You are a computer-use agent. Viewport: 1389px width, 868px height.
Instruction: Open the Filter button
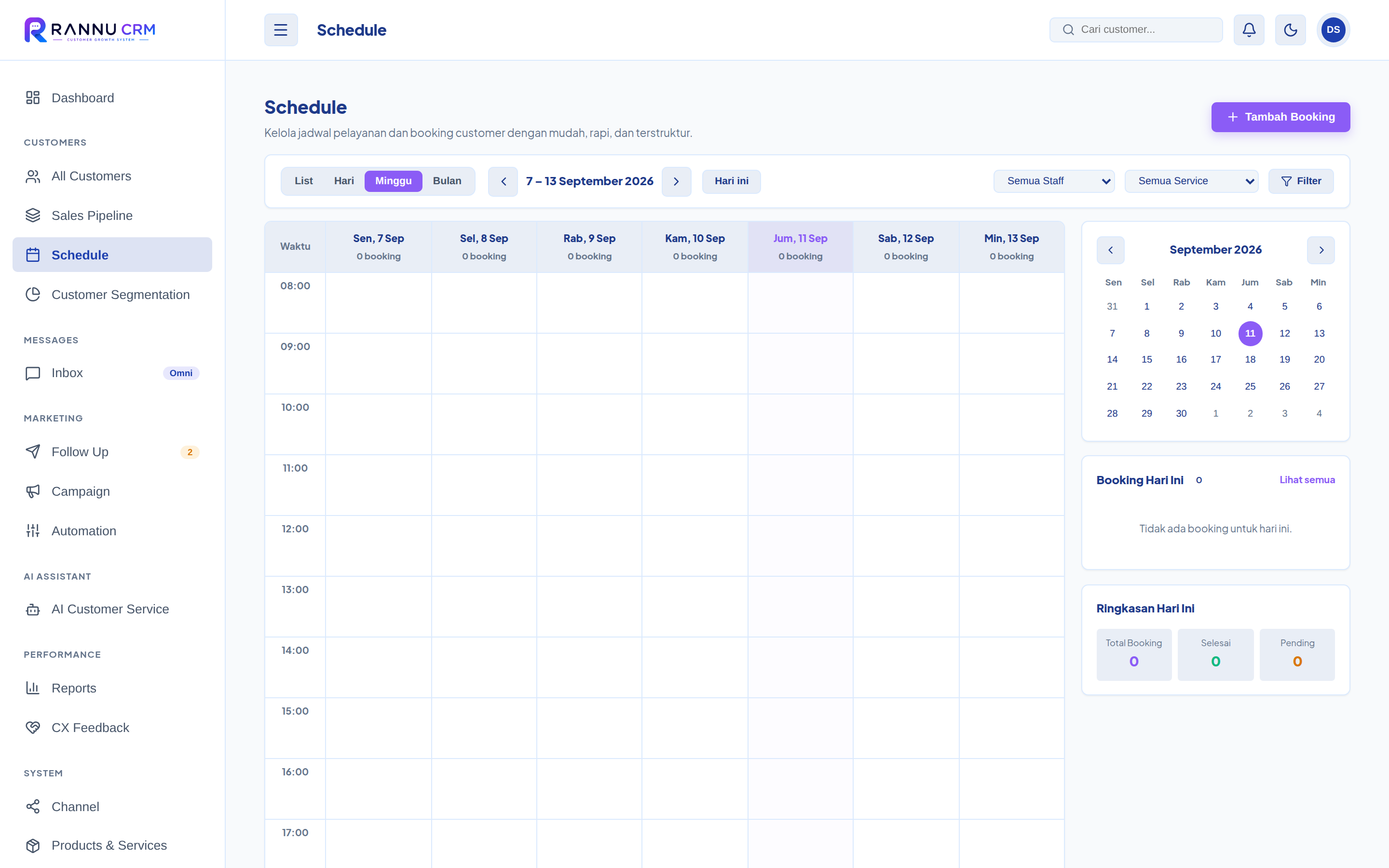click(x=1301, y=181)
